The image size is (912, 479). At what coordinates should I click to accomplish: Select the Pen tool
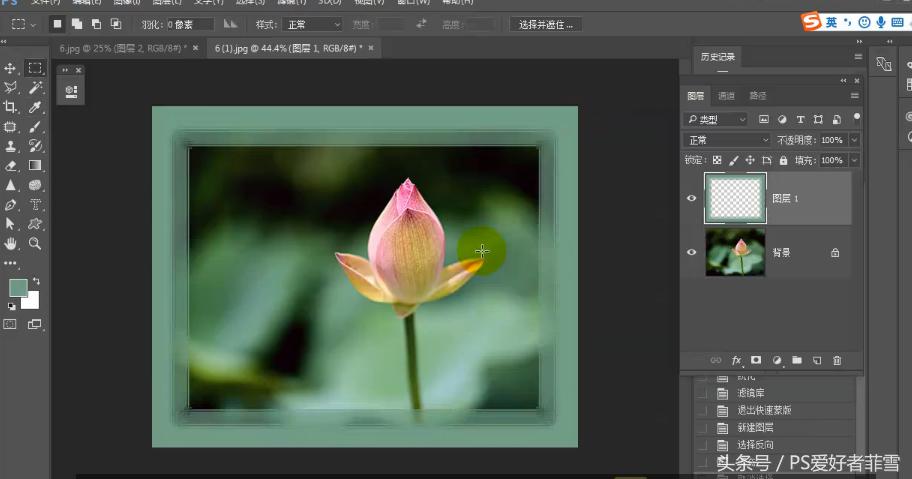[x=10, y=205]
